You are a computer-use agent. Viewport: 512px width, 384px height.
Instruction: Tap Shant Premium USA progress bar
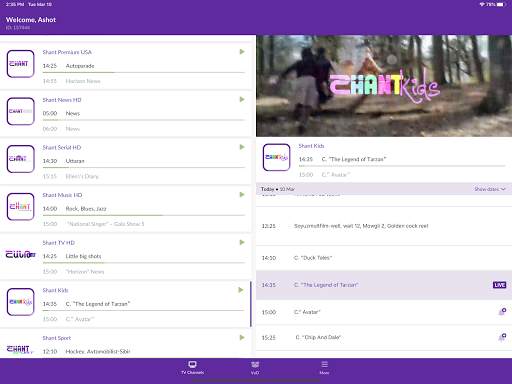144,72
